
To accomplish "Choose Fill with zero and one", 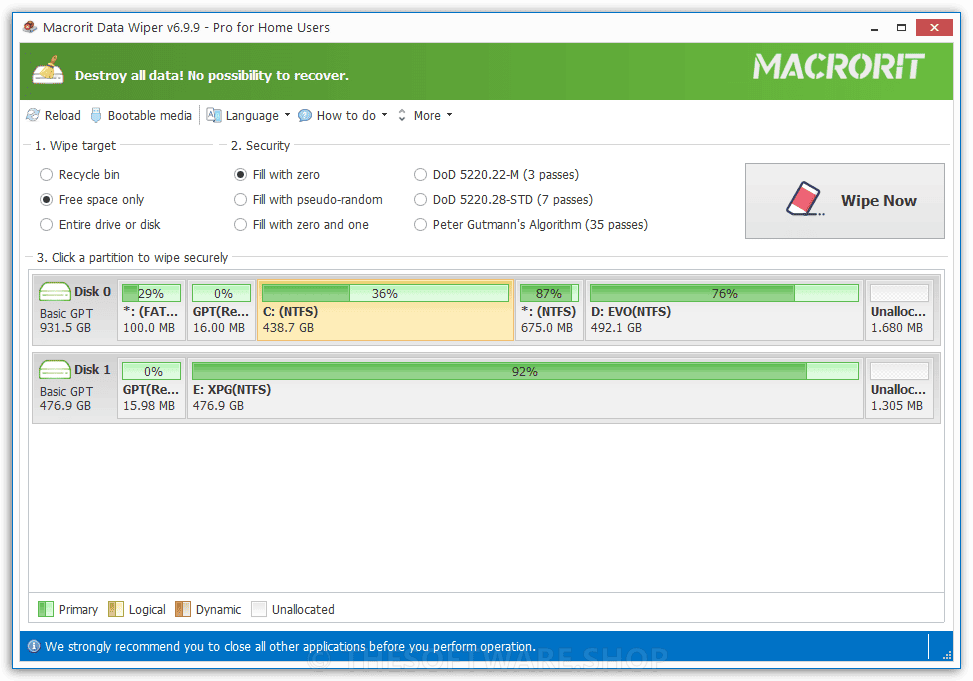I will pos(301,224).
